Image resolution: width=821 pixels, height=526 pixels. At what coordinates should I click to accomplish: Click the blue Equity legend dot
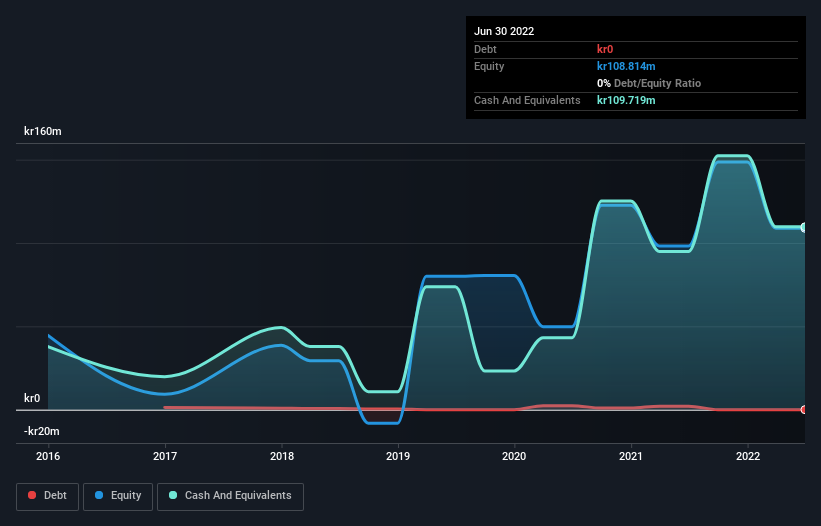tap(99, 495)
